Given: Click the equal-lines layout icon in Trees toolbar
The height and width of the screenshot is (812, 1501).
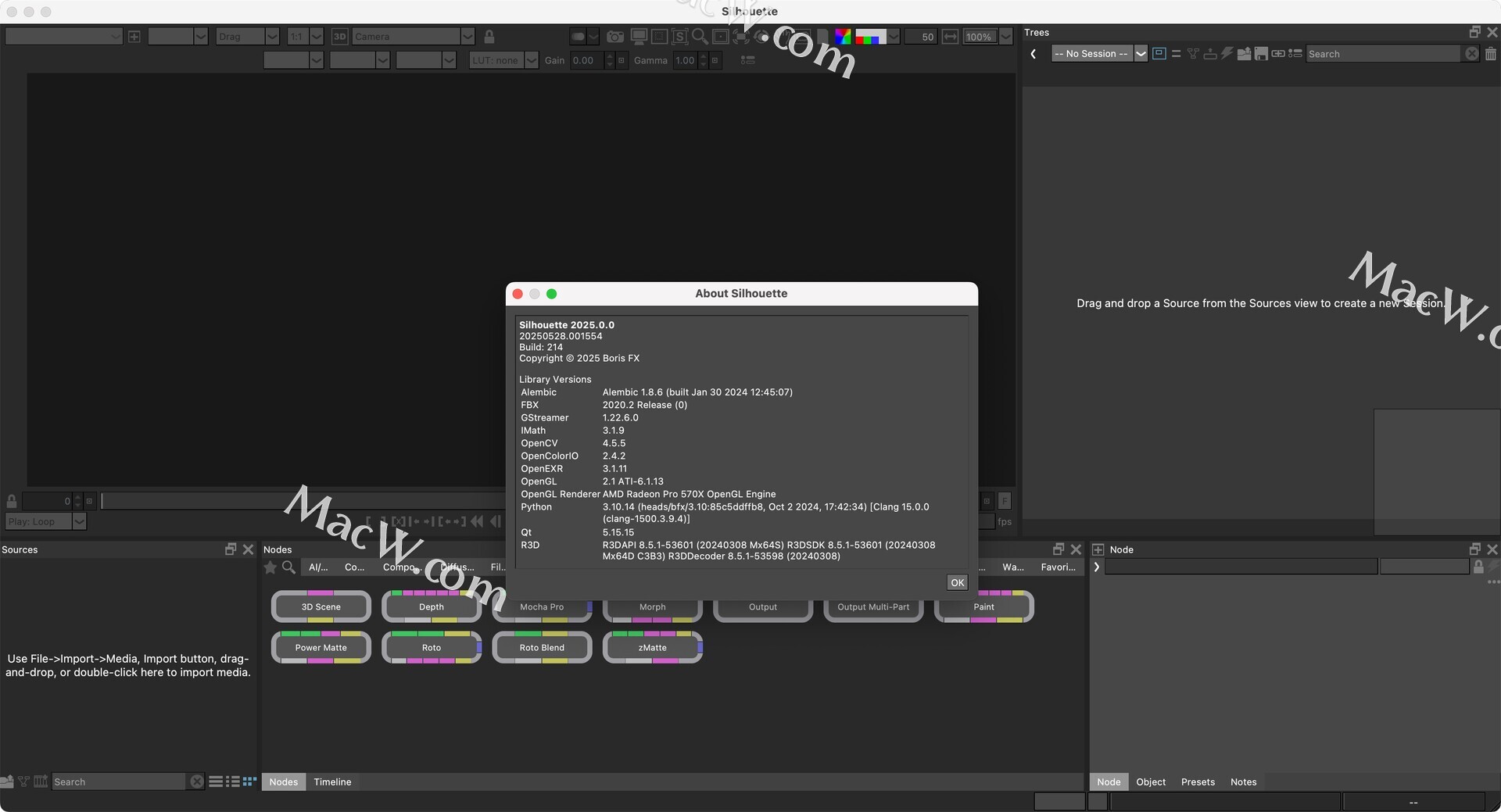Looking at the screenshot, I should (1176, 54).
